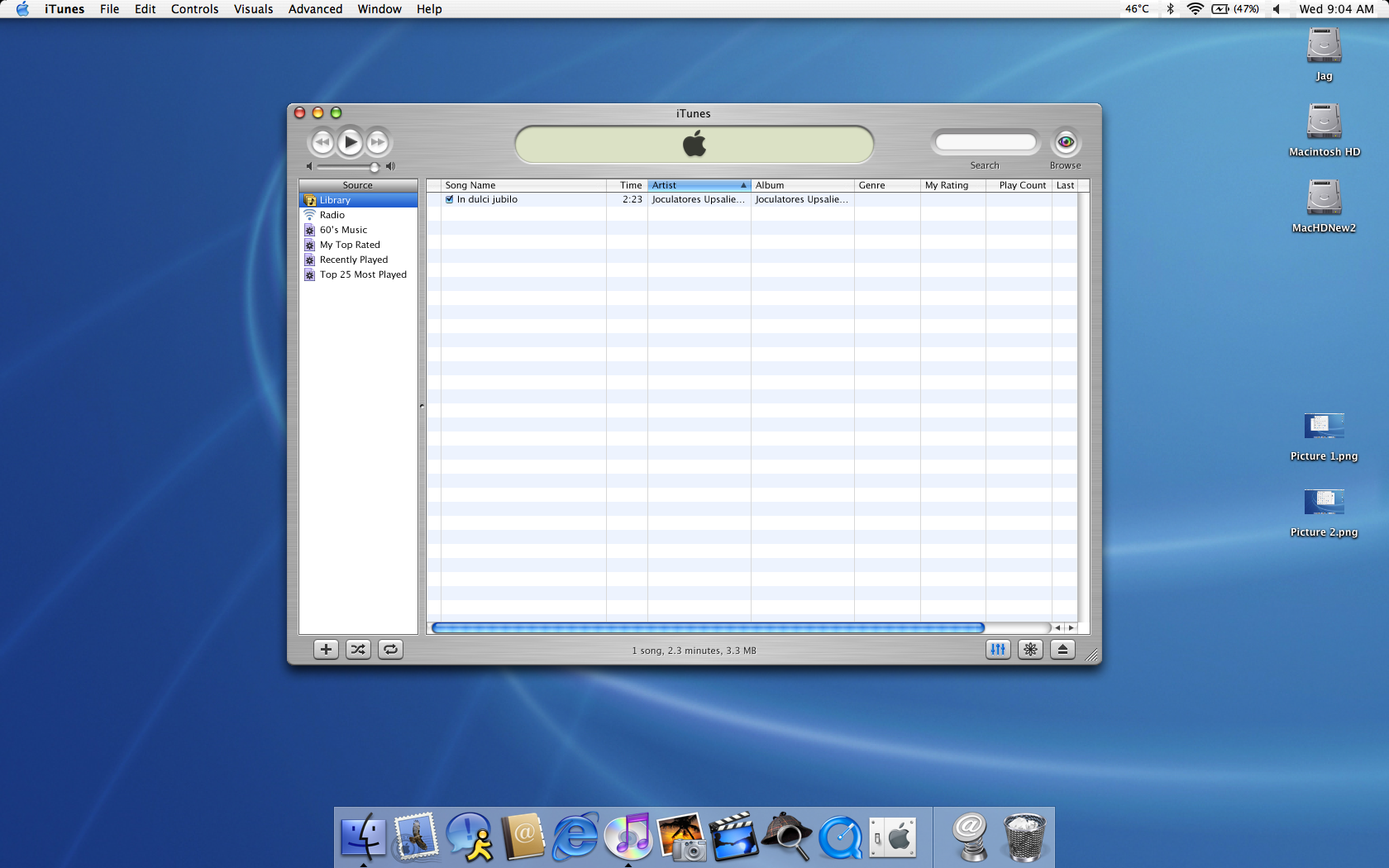Click the iTunes search field
The image size is (1389, 868).
(x=986, y=142)
